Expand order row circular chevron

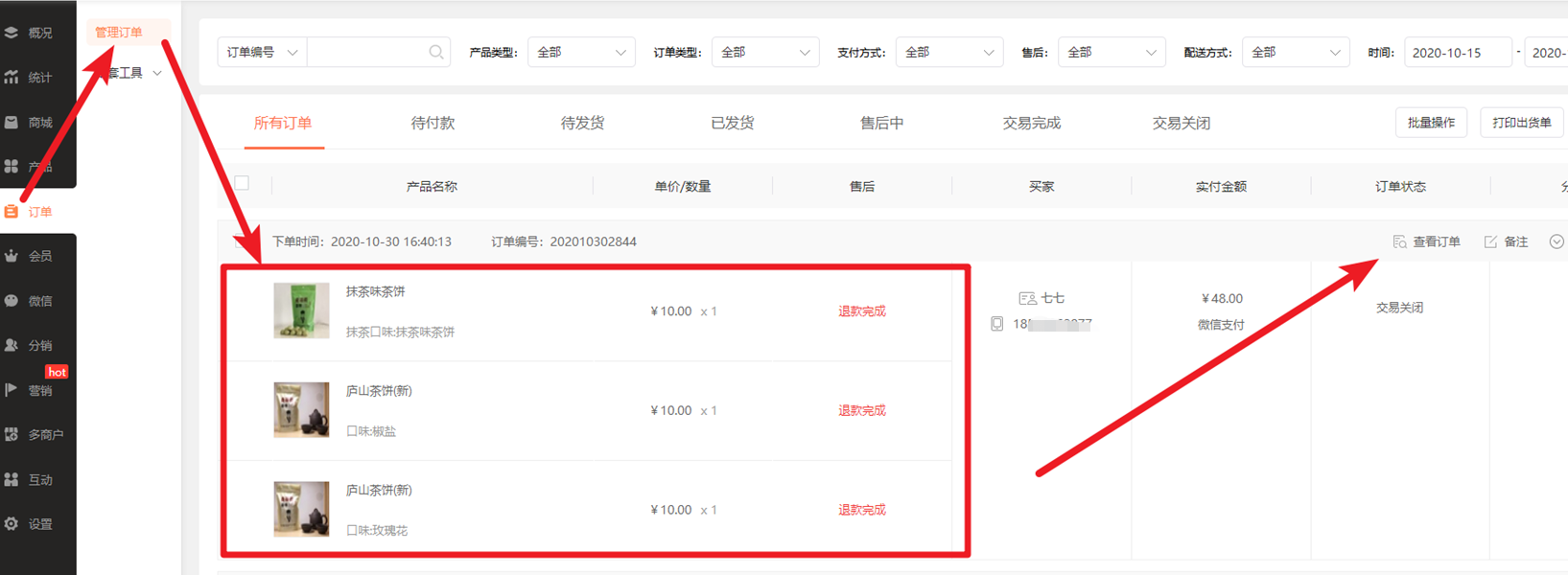pos(1556,241)
